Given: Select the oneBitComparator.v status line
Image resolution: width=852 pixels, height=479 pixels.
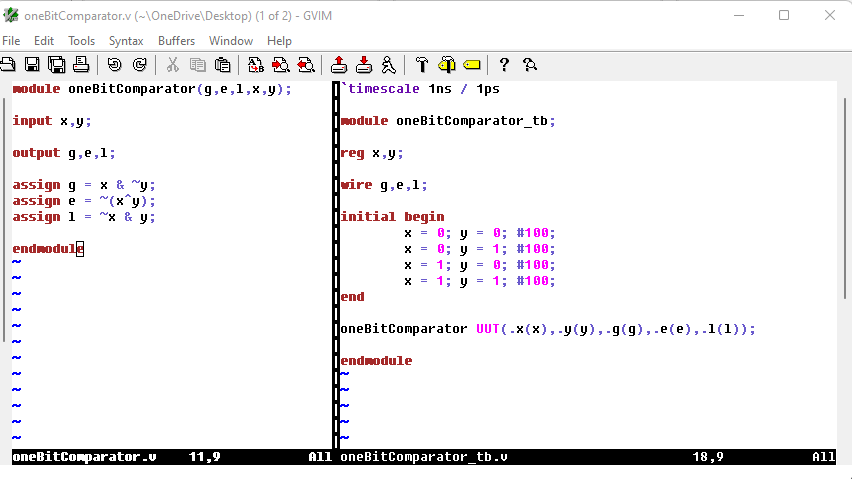Looking at the screenshot, I should [x=84, y=457].
